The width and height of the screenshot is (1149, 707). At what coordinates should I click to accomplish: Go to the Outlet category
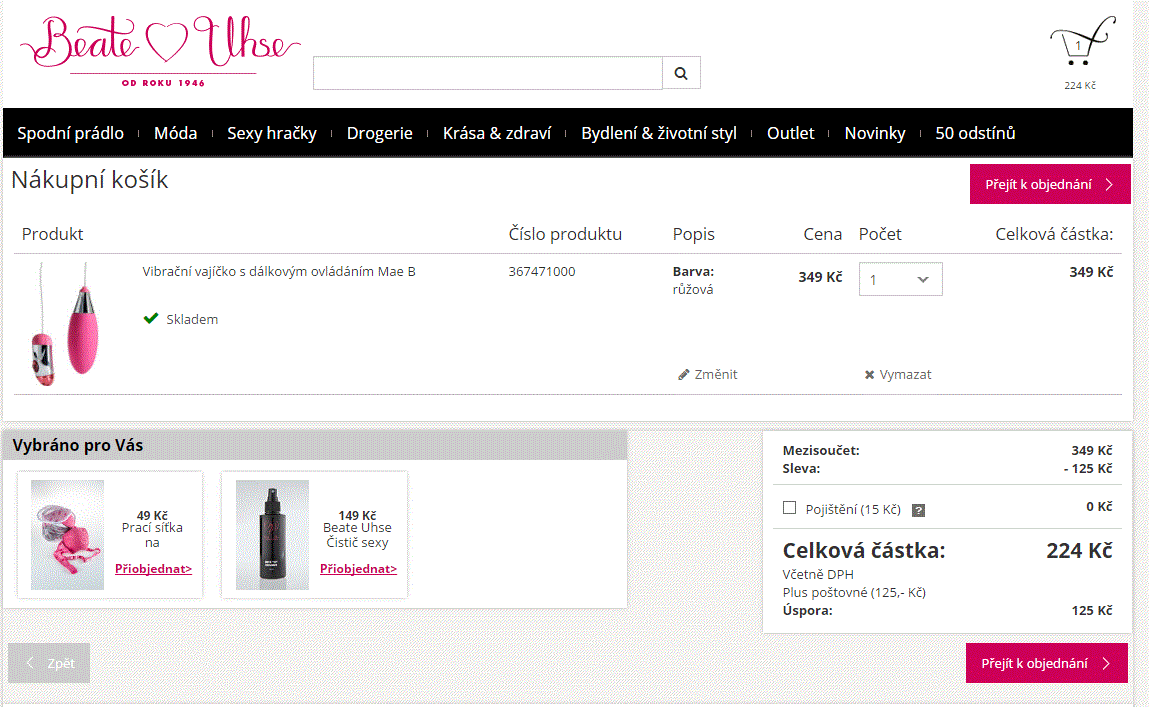point(791,133)
